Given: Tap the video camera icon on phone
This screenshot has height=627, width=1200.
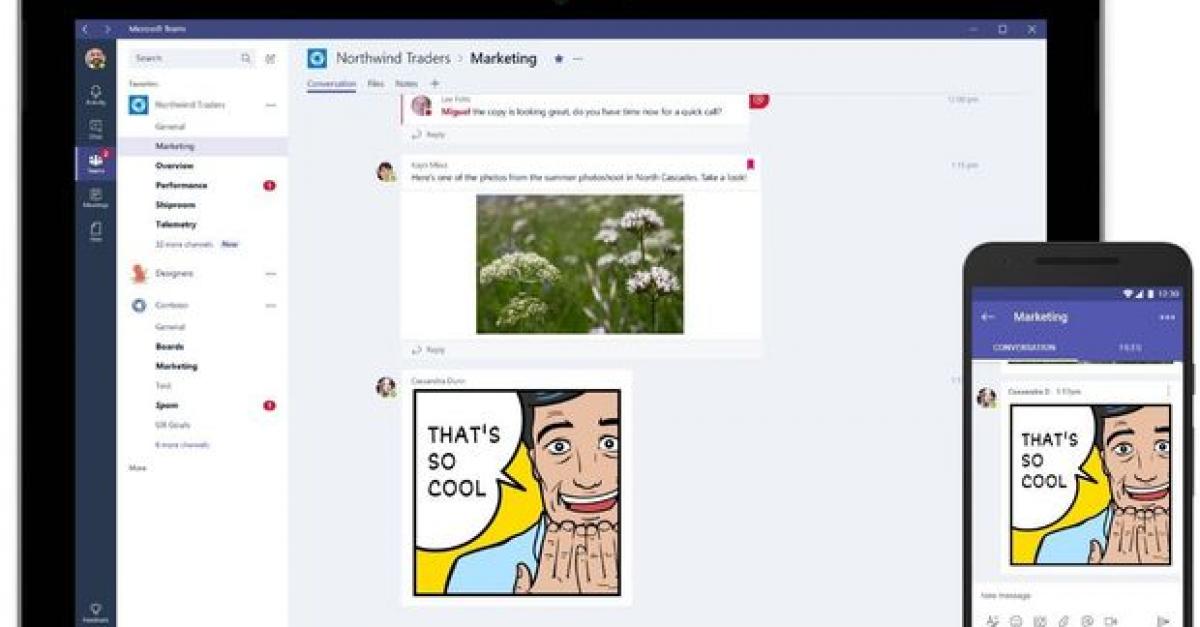Looking at the screenshot, I should click(x=1110, y=621).
